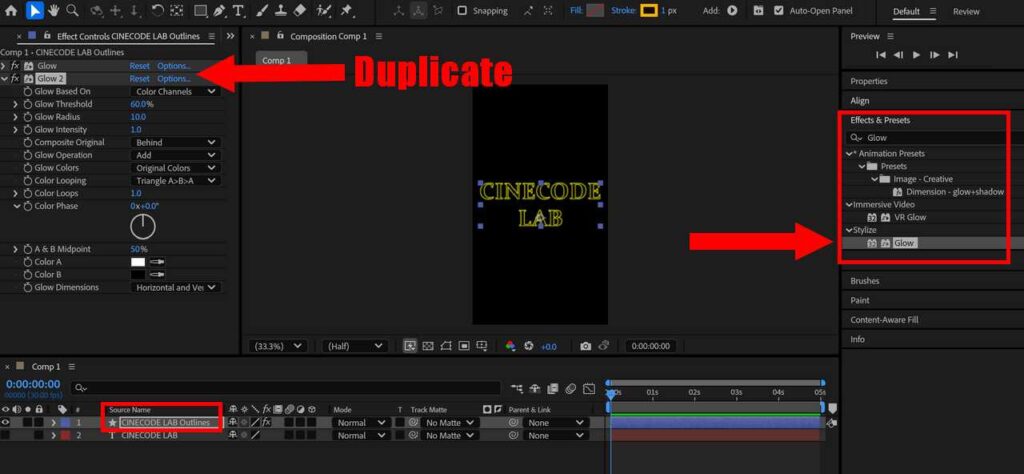Toggle visibility of CINECODE LAB Outlines layer

(x=6, y=422)
